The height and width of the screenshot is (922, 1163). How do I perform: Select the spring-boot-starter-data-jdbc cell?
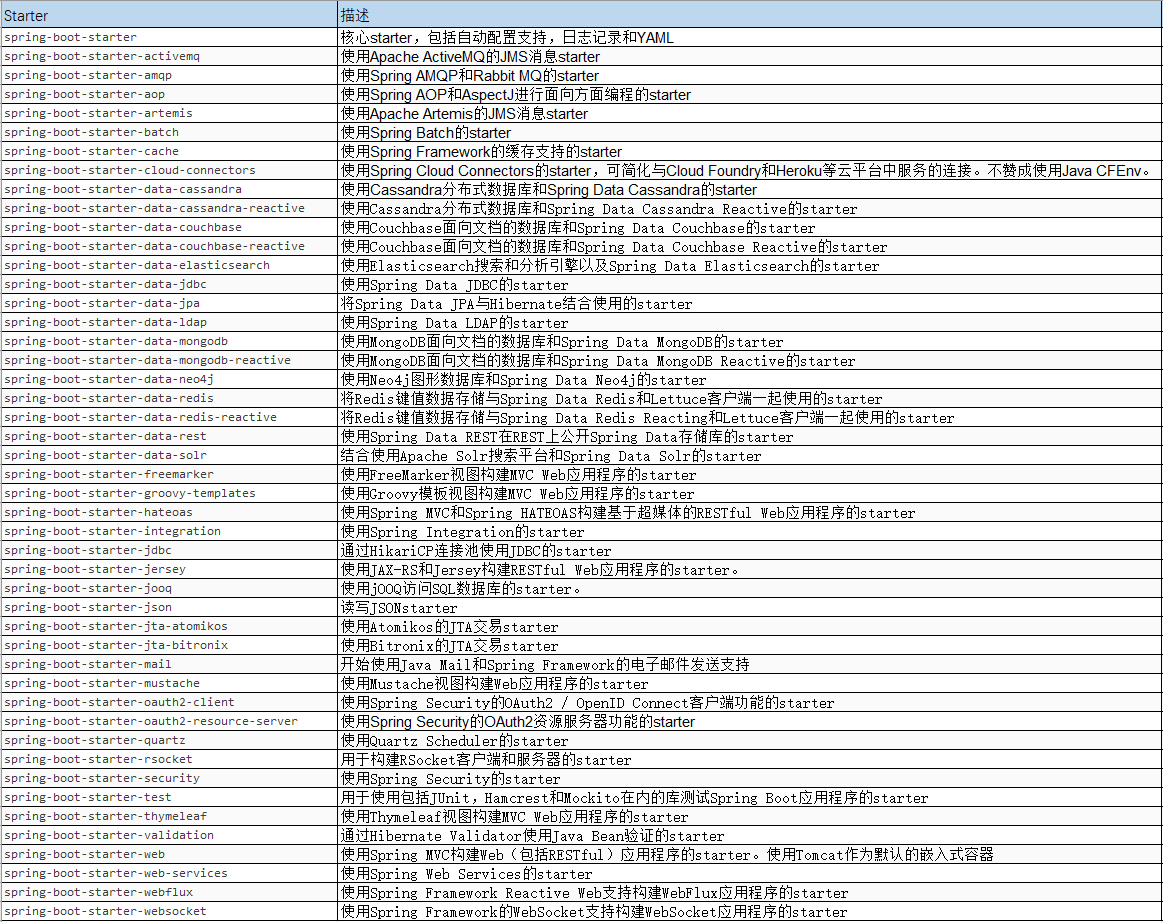tap(169, 284)
